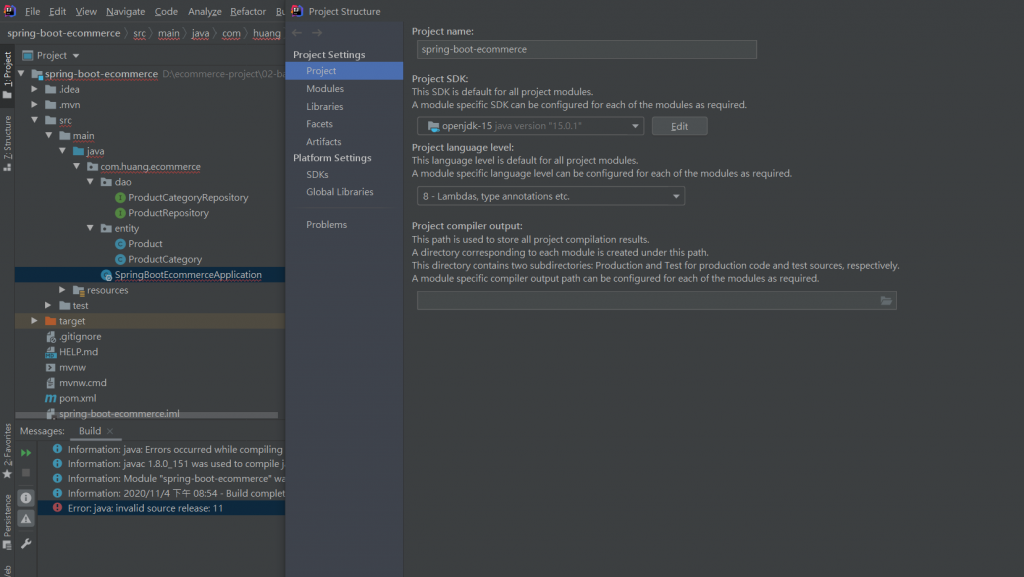Click the rerun build green arrows icon
The image size is (1024, 577).
[25, 452]
